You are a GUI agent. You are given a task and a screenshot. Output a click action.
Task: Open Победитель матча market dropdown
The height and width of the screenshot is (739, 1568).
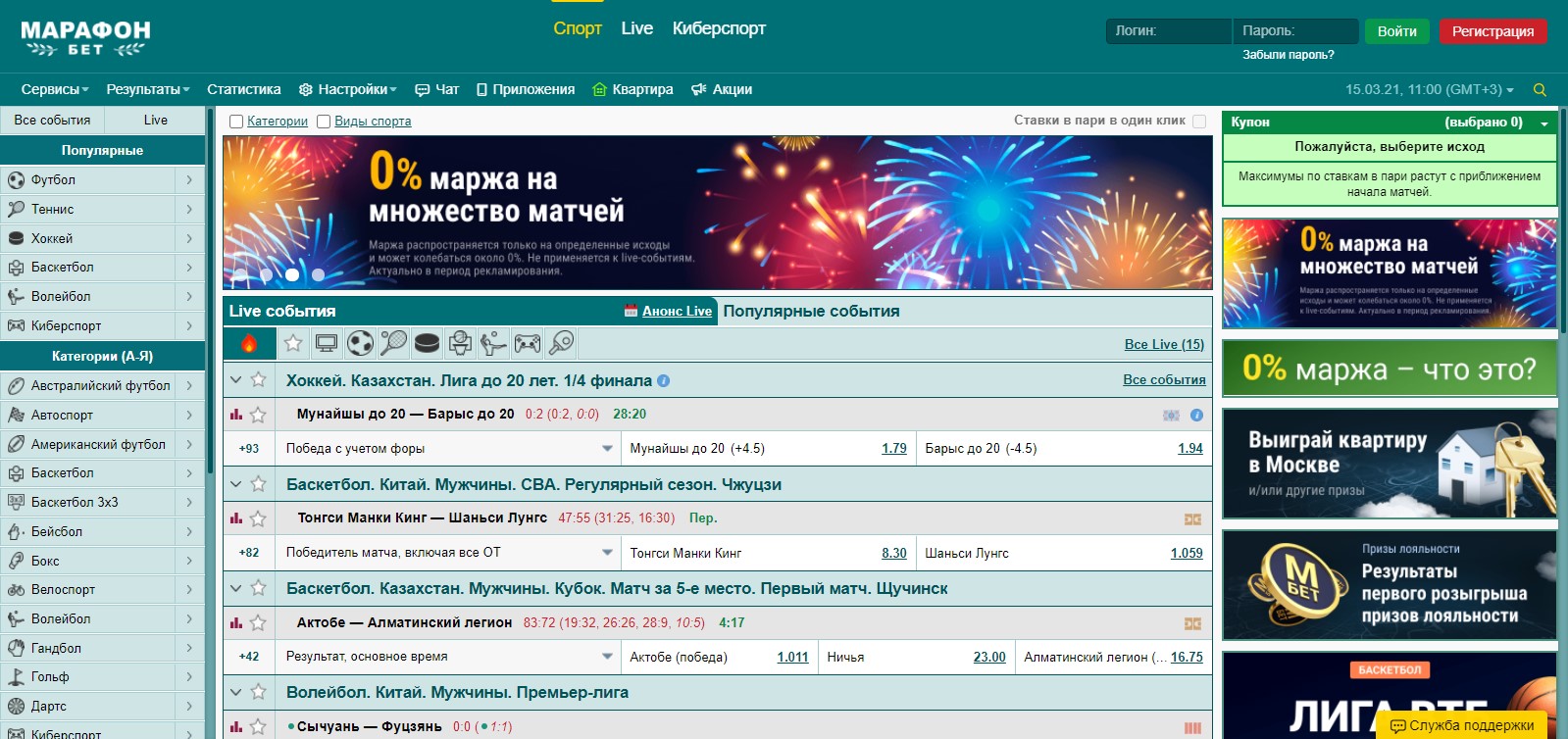pyautogui.click(x=447, y=553)
